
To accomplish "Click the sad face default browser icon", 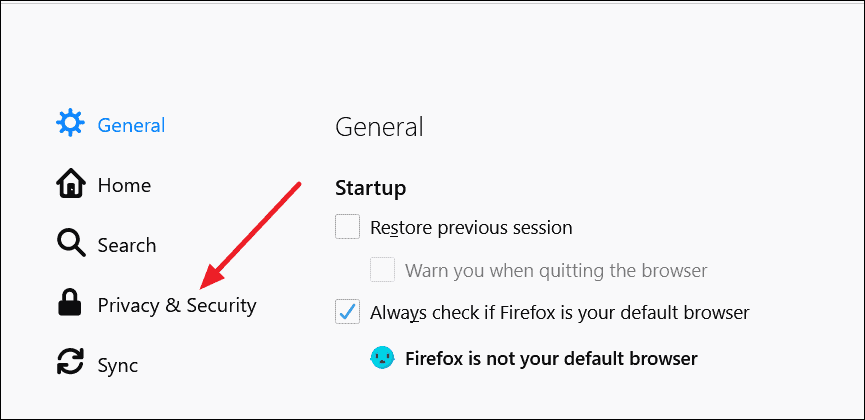I will [x=382, y=358].
